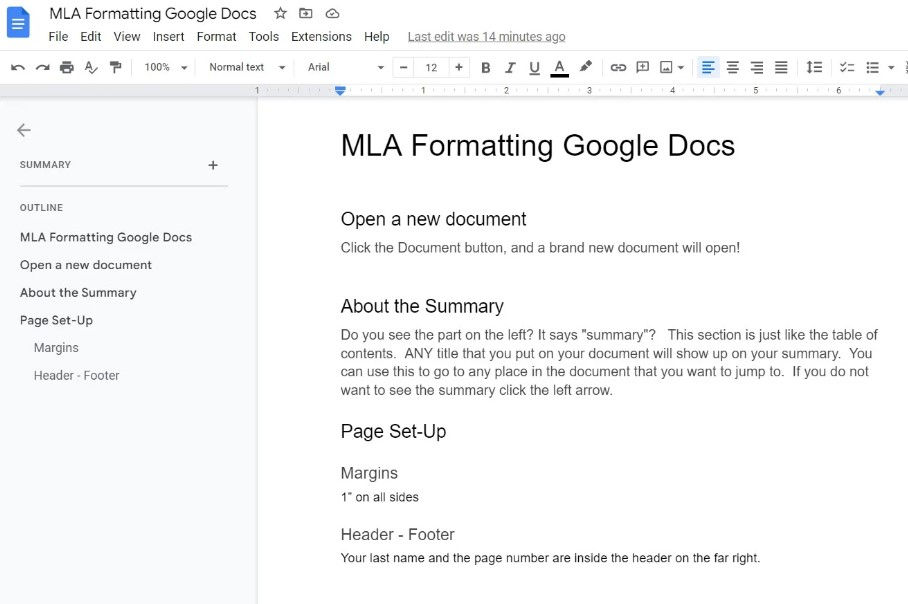The height and width of the screenshot is (604, 908).
Task: Click the MLA Formatting Google Docs page title
Action: point(538,145)
